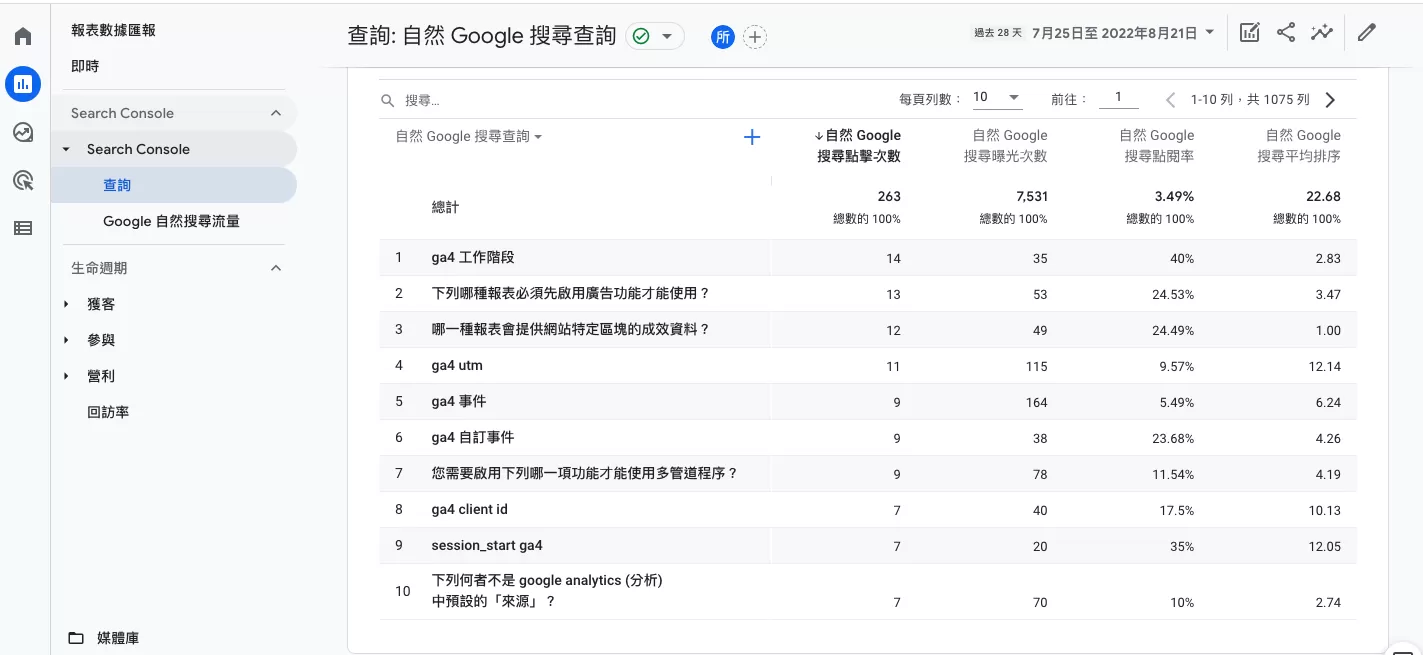Open 報表數據匯報 in the sidebar
The width and height of the screenshot is (1423, 655).
click(x=113, y=30)
